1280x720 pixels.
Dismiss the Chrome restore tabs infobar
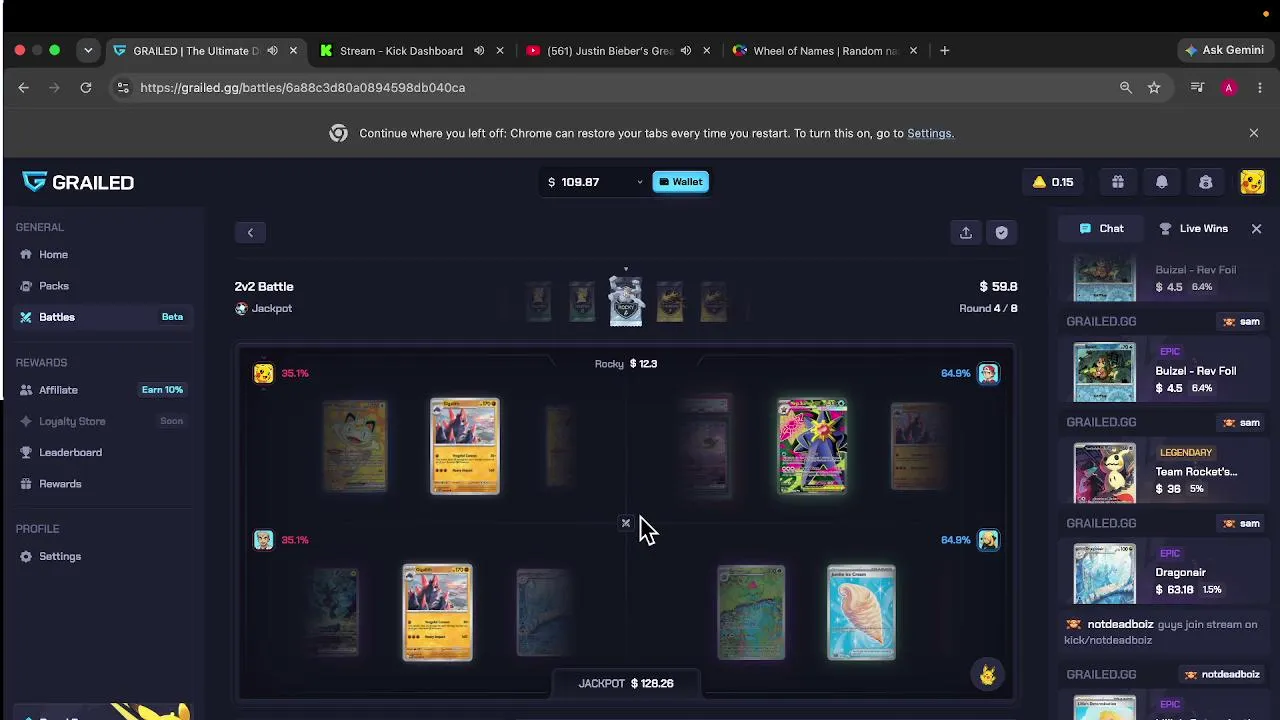click(1254, 133)
